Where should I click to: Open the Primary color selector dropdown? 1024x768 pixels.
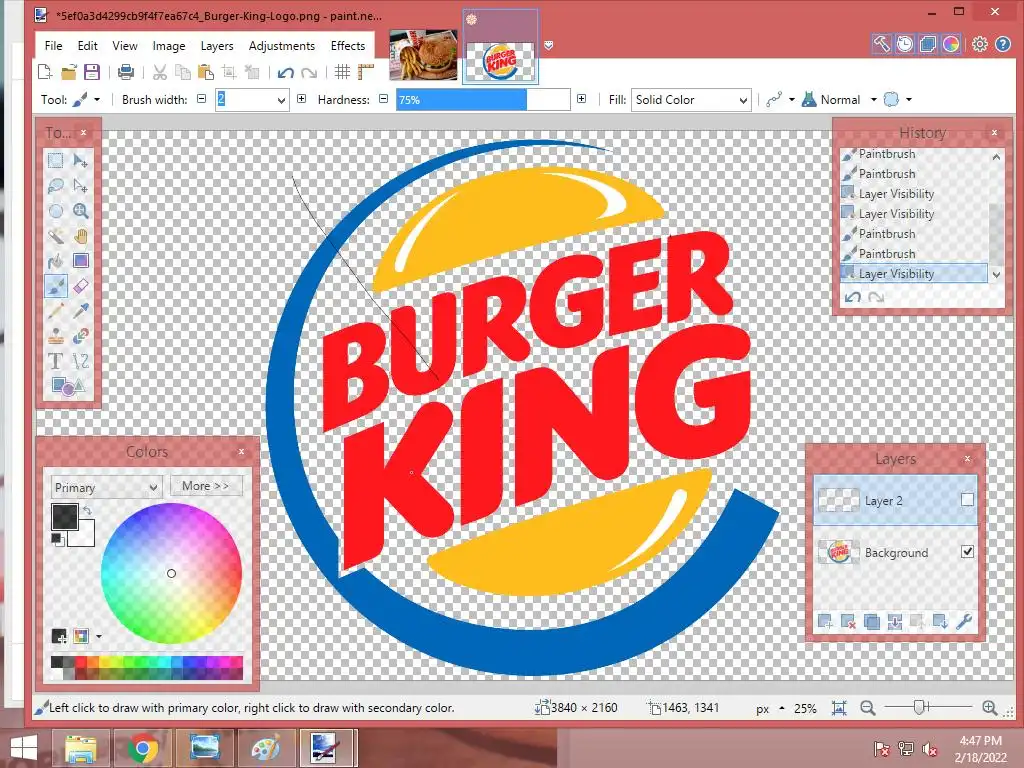tap(106, 487)
